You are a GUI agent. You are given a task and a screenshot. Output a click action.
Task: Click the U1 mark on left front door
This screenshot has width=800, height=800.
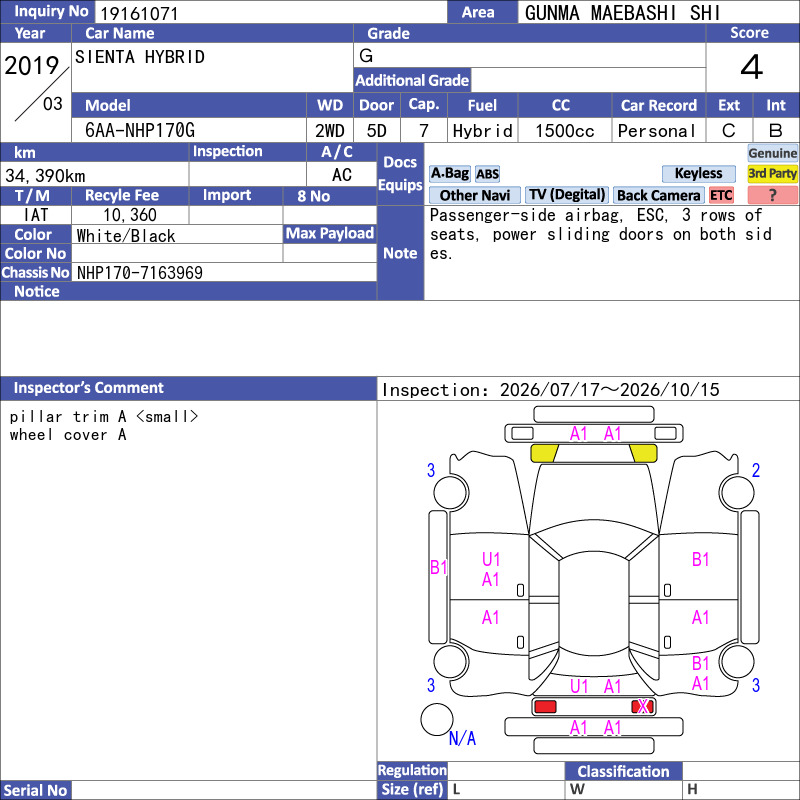tap(491, 559)
